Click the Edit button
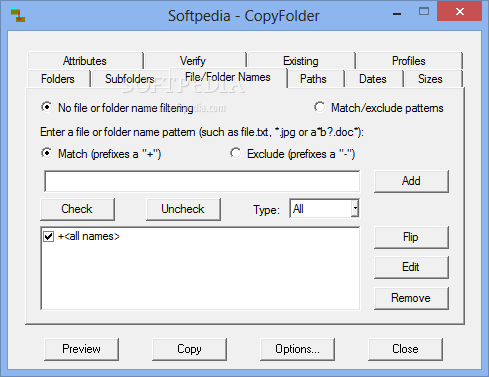 click(x=411, y=267)
